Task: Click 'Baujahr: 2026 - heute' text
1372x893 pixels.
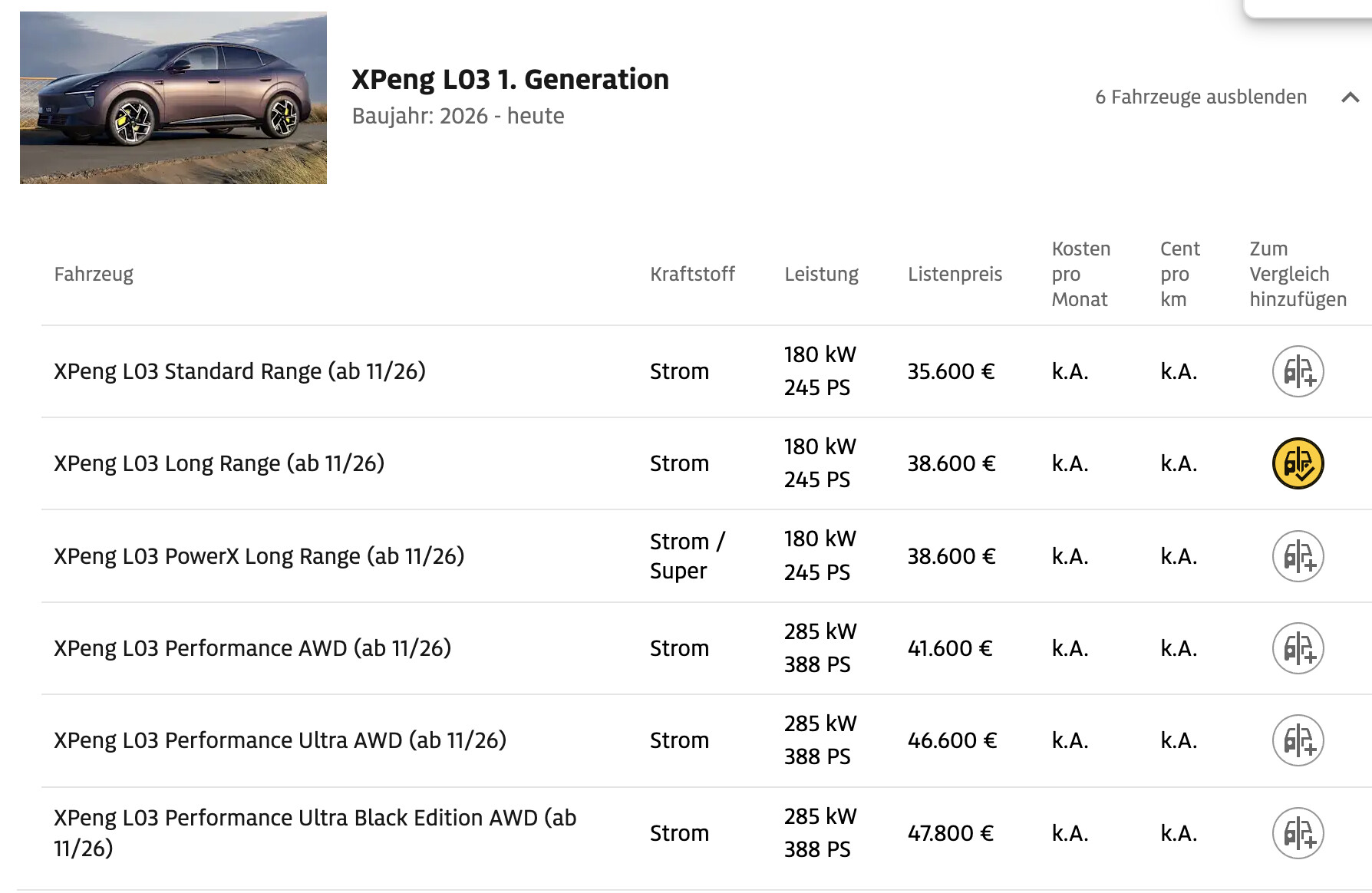Action: click(x=458, y=116)
